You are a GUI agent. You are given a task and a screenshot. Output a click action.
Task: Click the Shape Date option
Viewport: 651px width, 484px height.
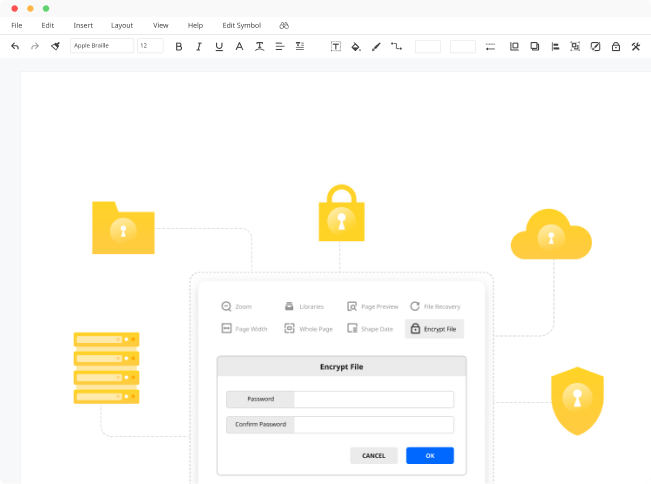(370, 329)
